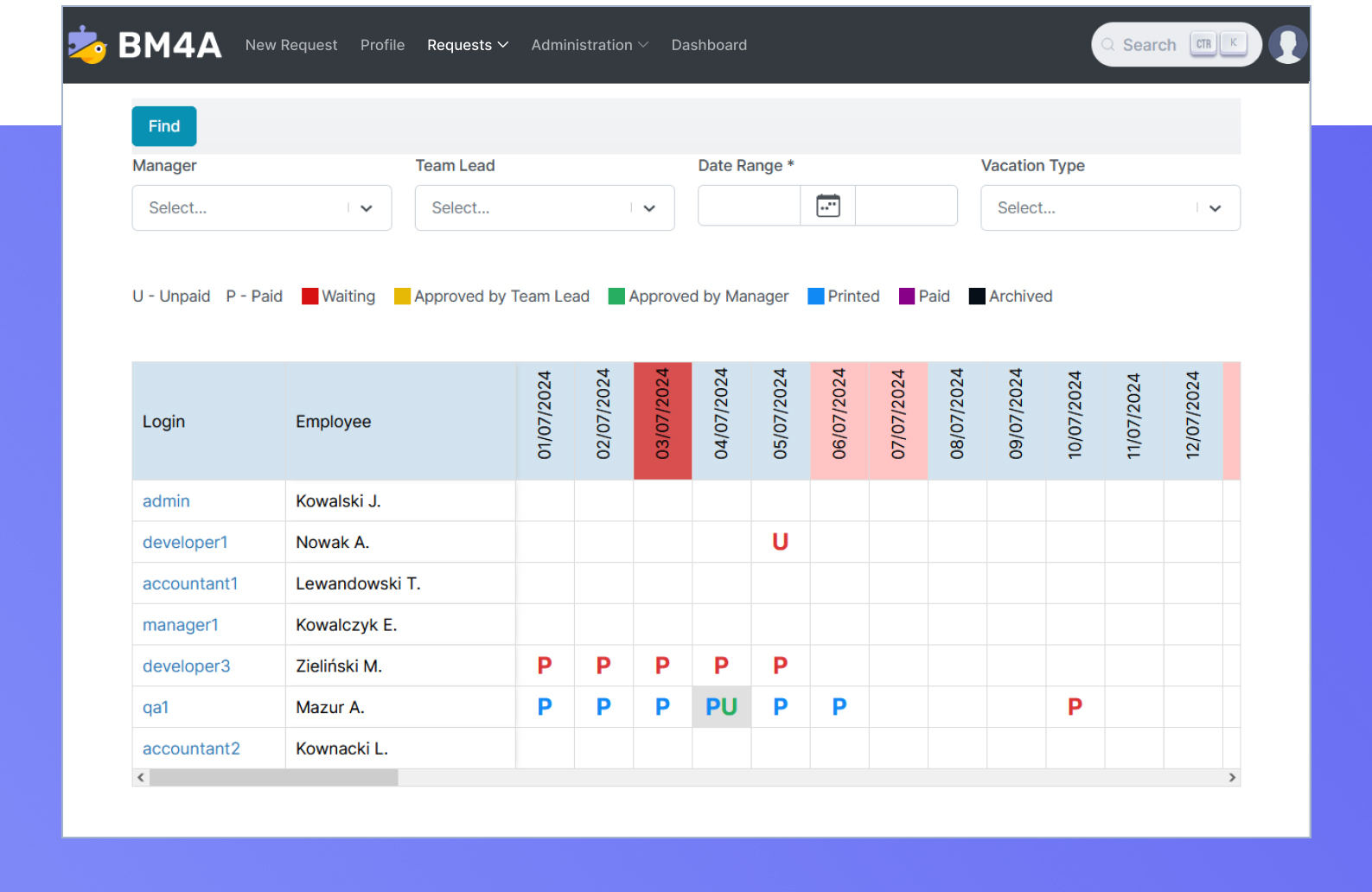Click the Search box
This screenshot has height=892, width=1372.
1176,45
